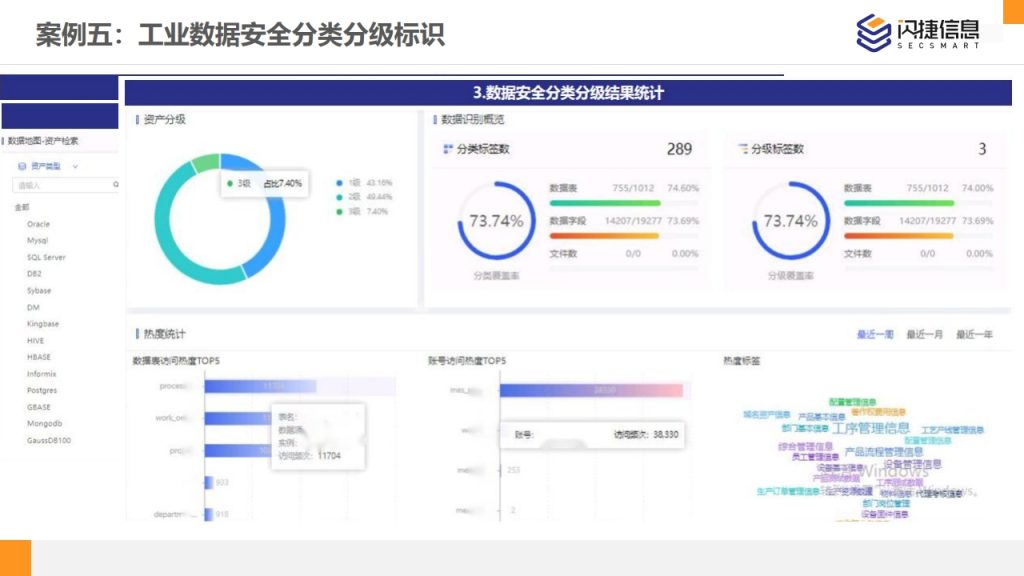The height and width of the screenshot is (576, 1024).
Task: Click the 分级覆盖率 73.74% ring
Action: point(791,221)
